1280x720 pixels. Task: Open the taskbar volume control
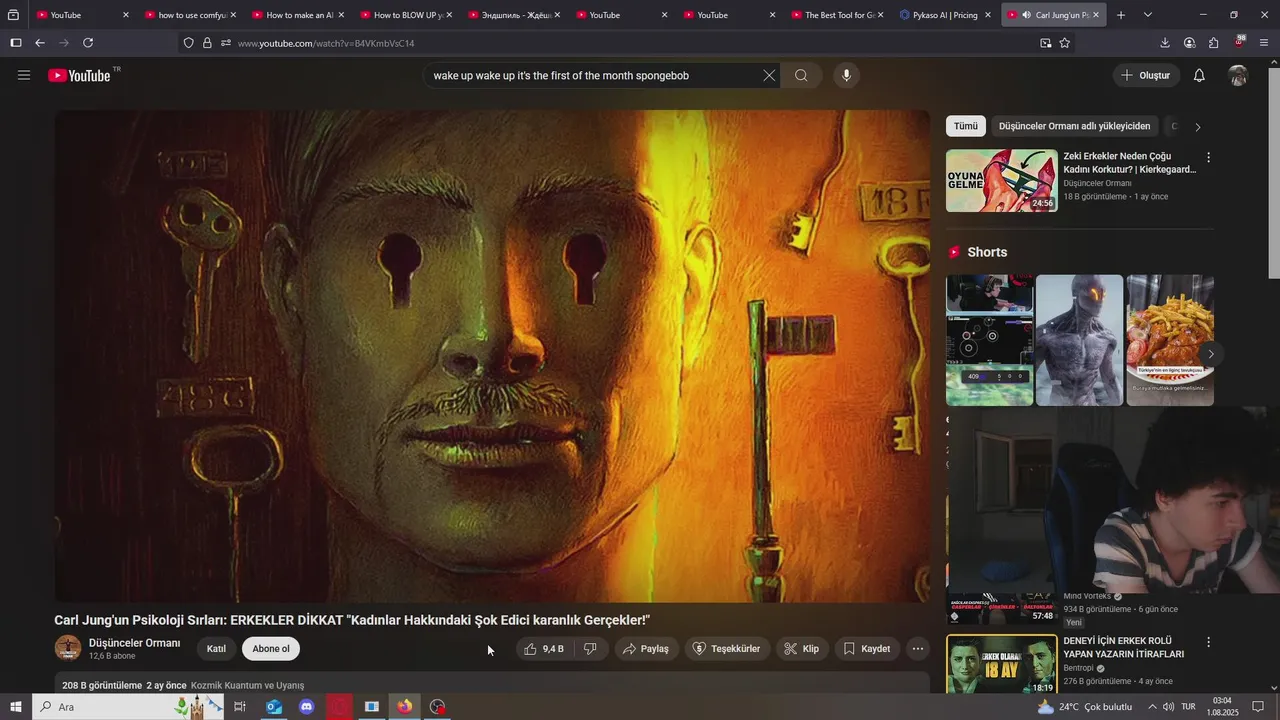tap(1167, 707)
